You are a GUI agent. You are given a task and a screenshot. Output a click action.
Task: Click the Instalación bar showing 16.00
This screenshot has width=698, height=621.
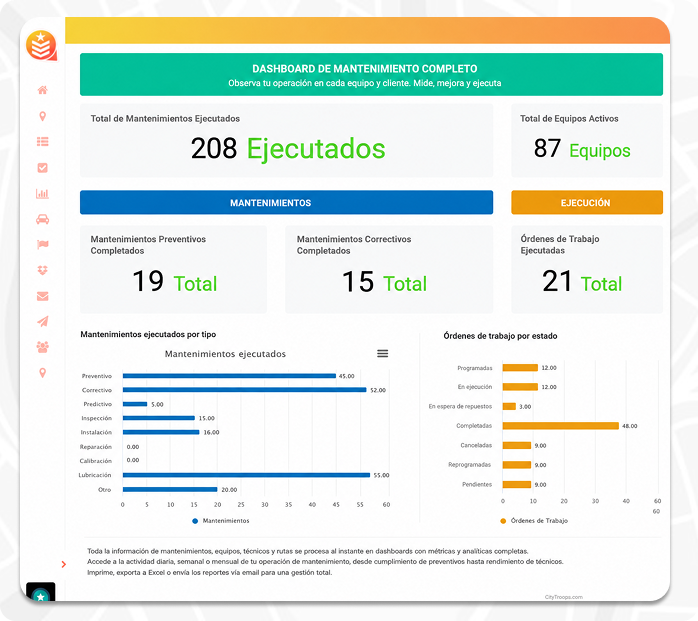coord(161,432)
